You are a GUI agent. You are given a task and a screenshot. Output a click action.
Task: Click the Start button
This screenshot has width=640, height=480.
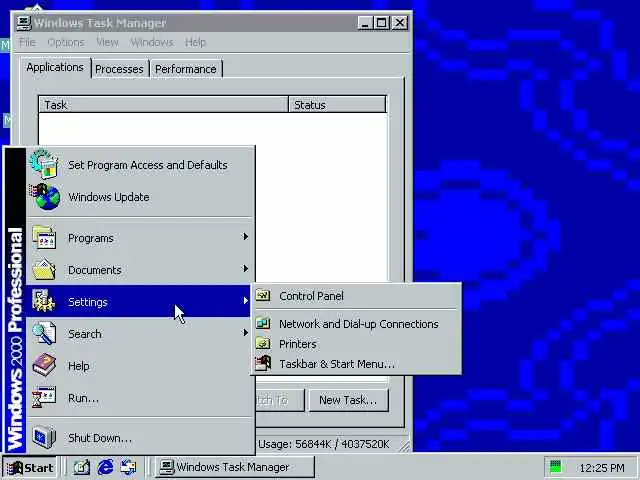tap(30, 467)
